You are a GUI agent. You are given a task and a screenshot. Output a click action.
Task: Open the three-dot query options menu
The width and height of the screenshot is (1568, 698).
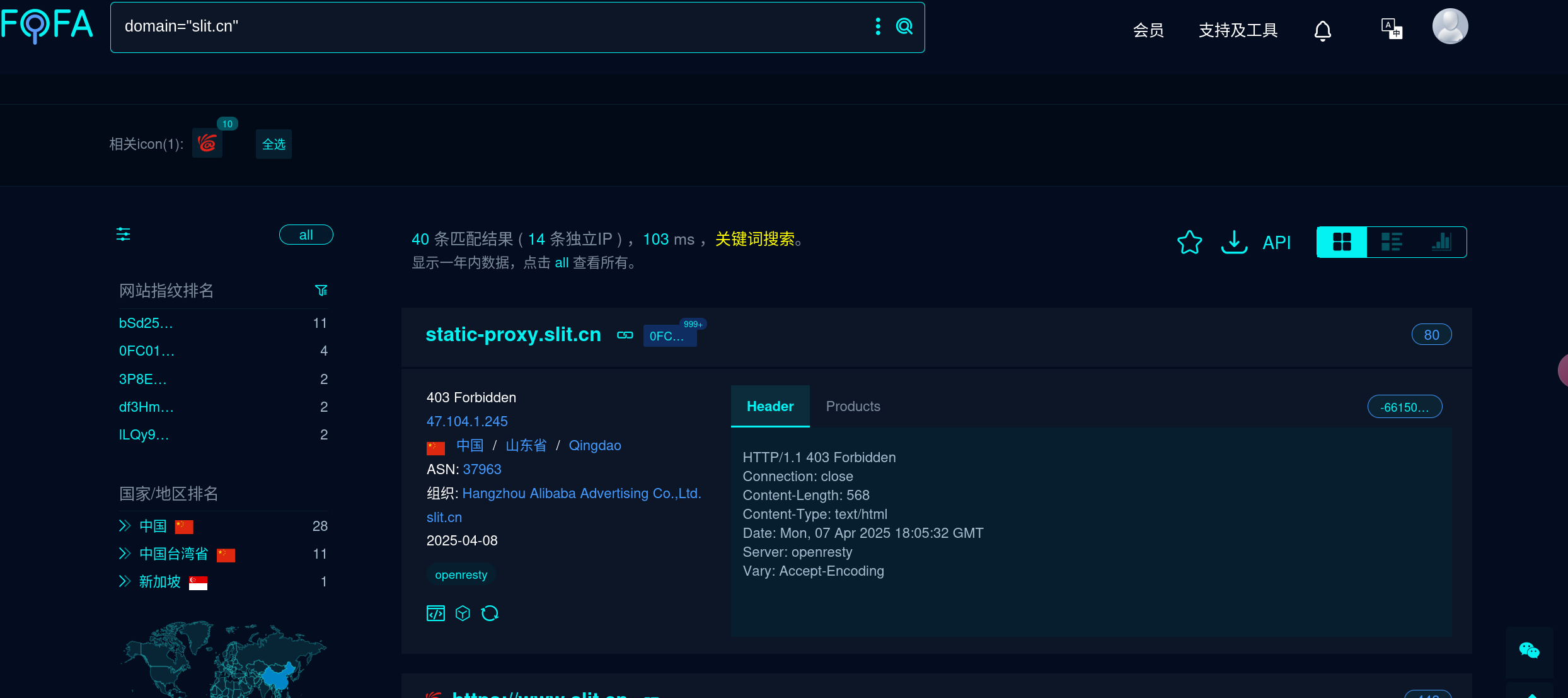tap(878, 26)
